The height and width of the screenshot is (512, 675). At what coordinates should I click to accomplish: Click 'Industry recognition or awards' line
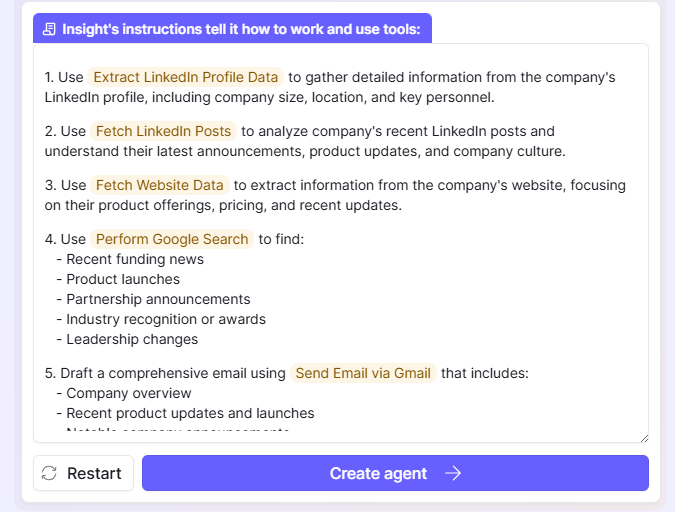click(166, 319)
